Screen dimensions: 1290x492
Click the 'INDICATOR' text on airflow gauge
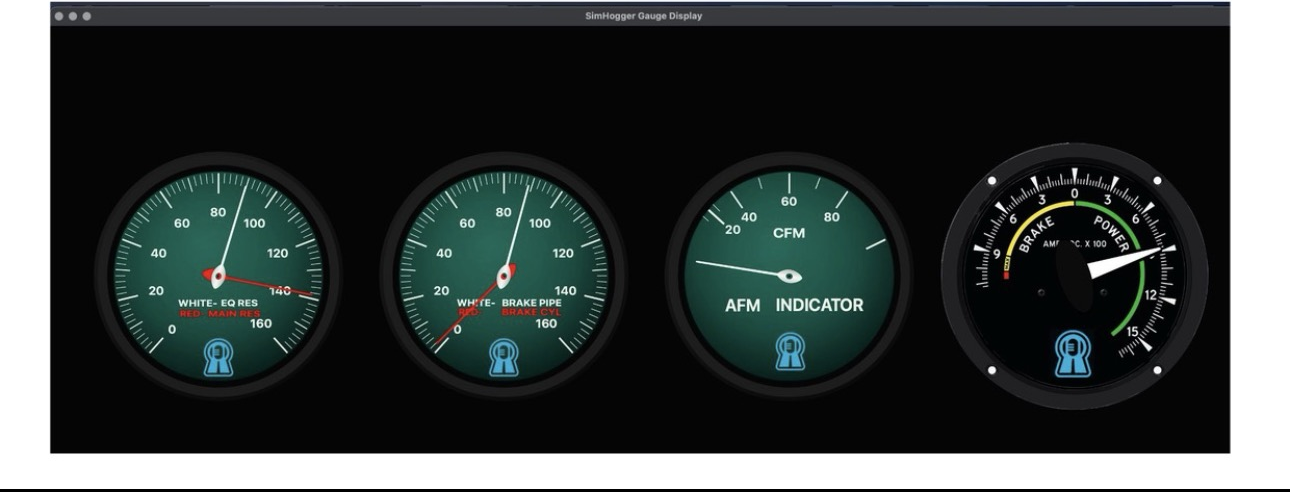(820, 305)
